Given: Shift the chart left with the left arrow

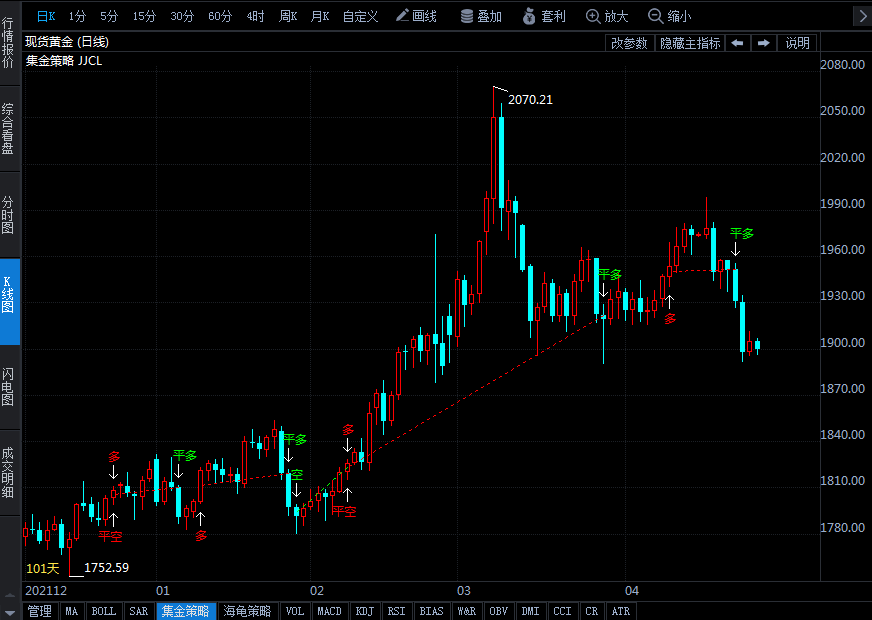Looking at the screenshot, I should [x=737, y=43].
